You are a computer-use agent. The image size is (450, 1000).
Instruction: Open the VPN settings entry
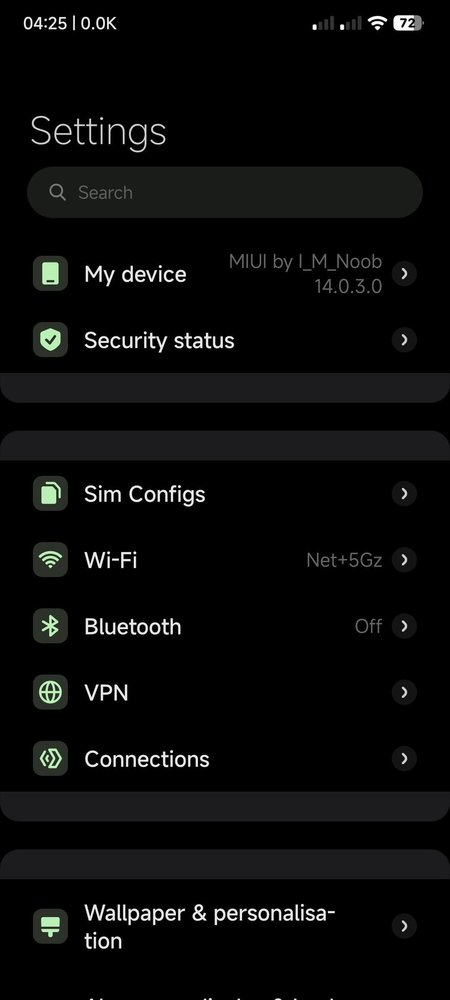225,693
